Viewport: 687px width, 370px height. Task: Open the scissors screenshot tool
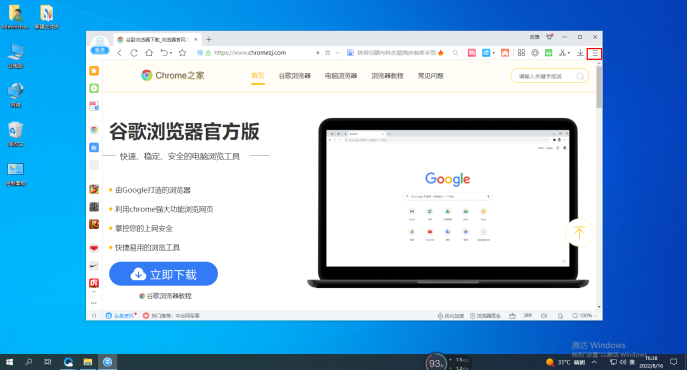[x=562, y=53]
